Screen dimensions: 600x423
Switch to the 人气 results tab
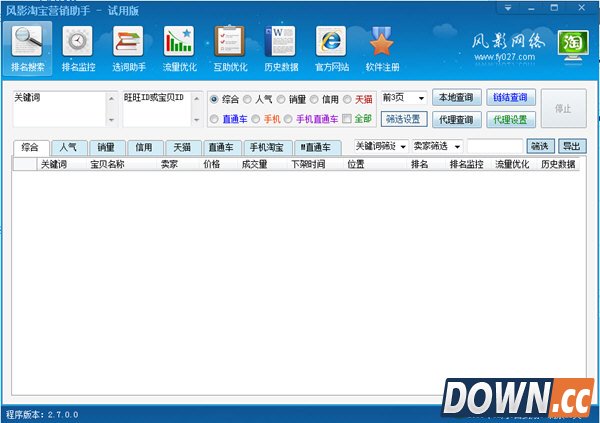[69, 147]
